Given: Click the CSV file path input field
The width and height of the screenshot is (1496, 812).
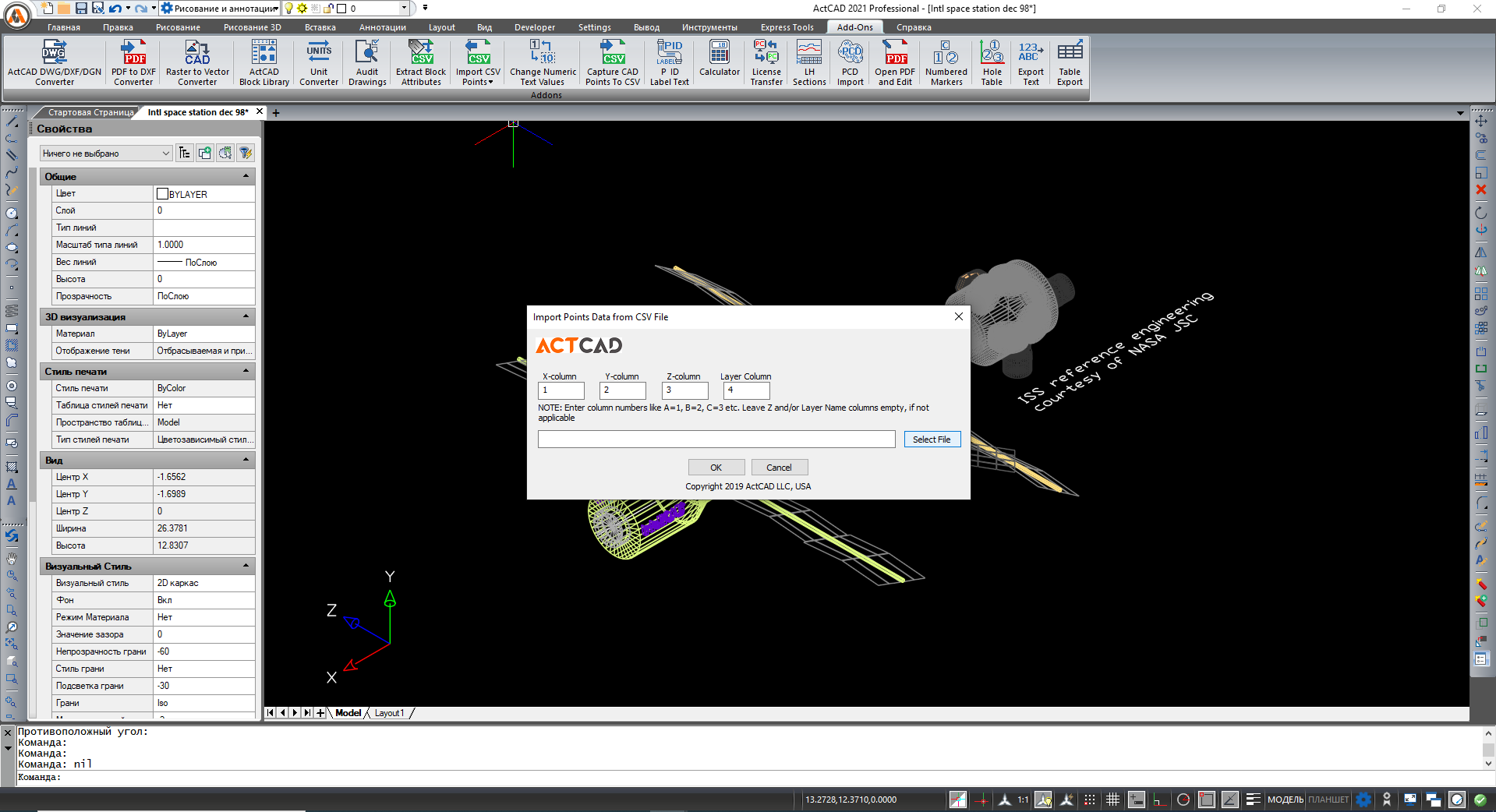Looking at the screenshot, I should (716, 440).
